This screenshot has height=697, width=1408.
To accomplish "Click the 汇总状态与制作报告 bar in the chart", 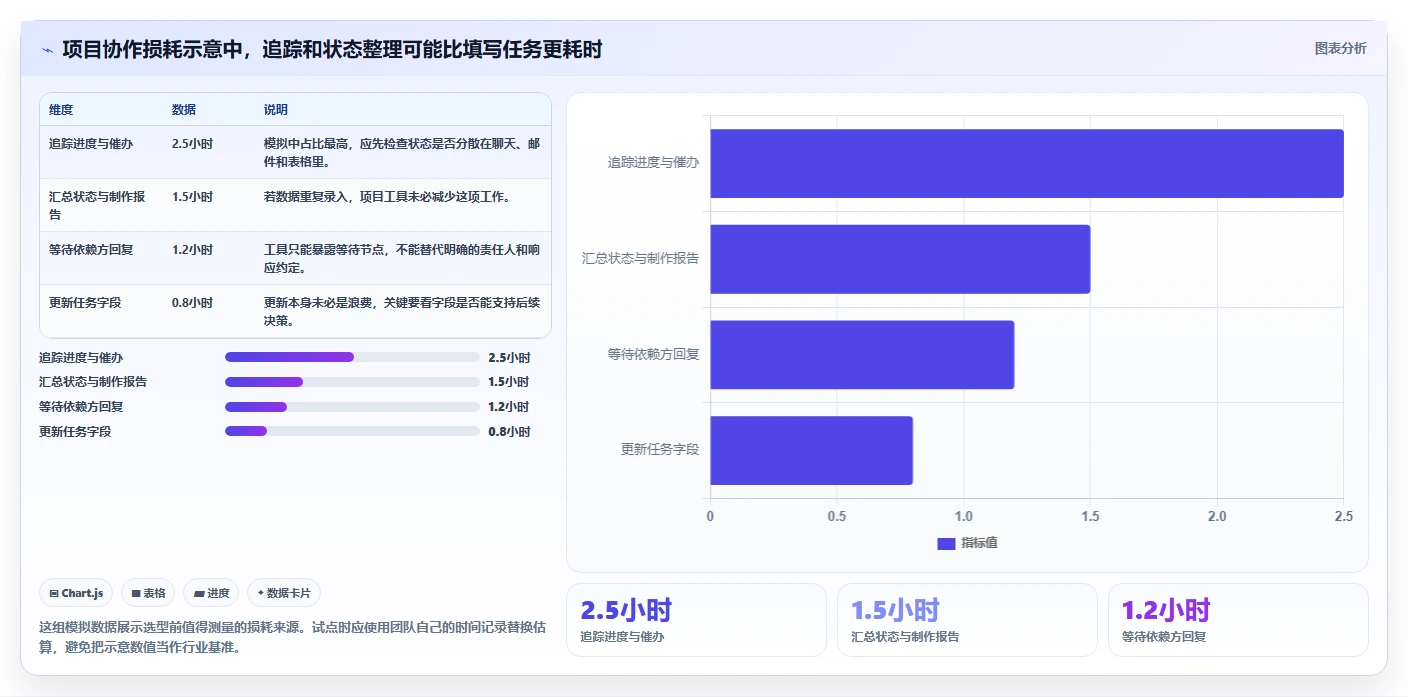I will tap(900, 259).
